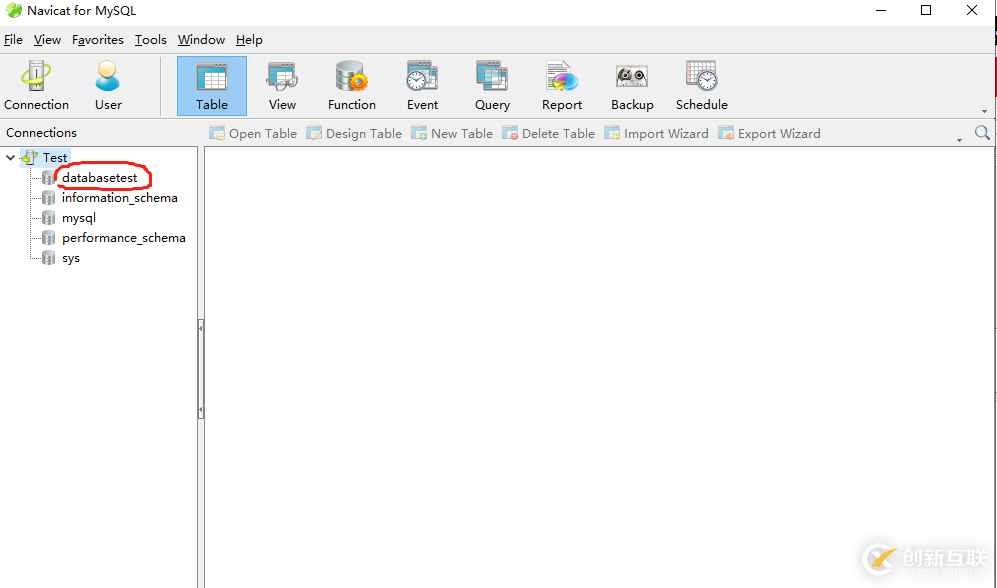Viewport: 997px width, 588px height.
Task: Maximize the Navicat window
Action: [926, 10]
